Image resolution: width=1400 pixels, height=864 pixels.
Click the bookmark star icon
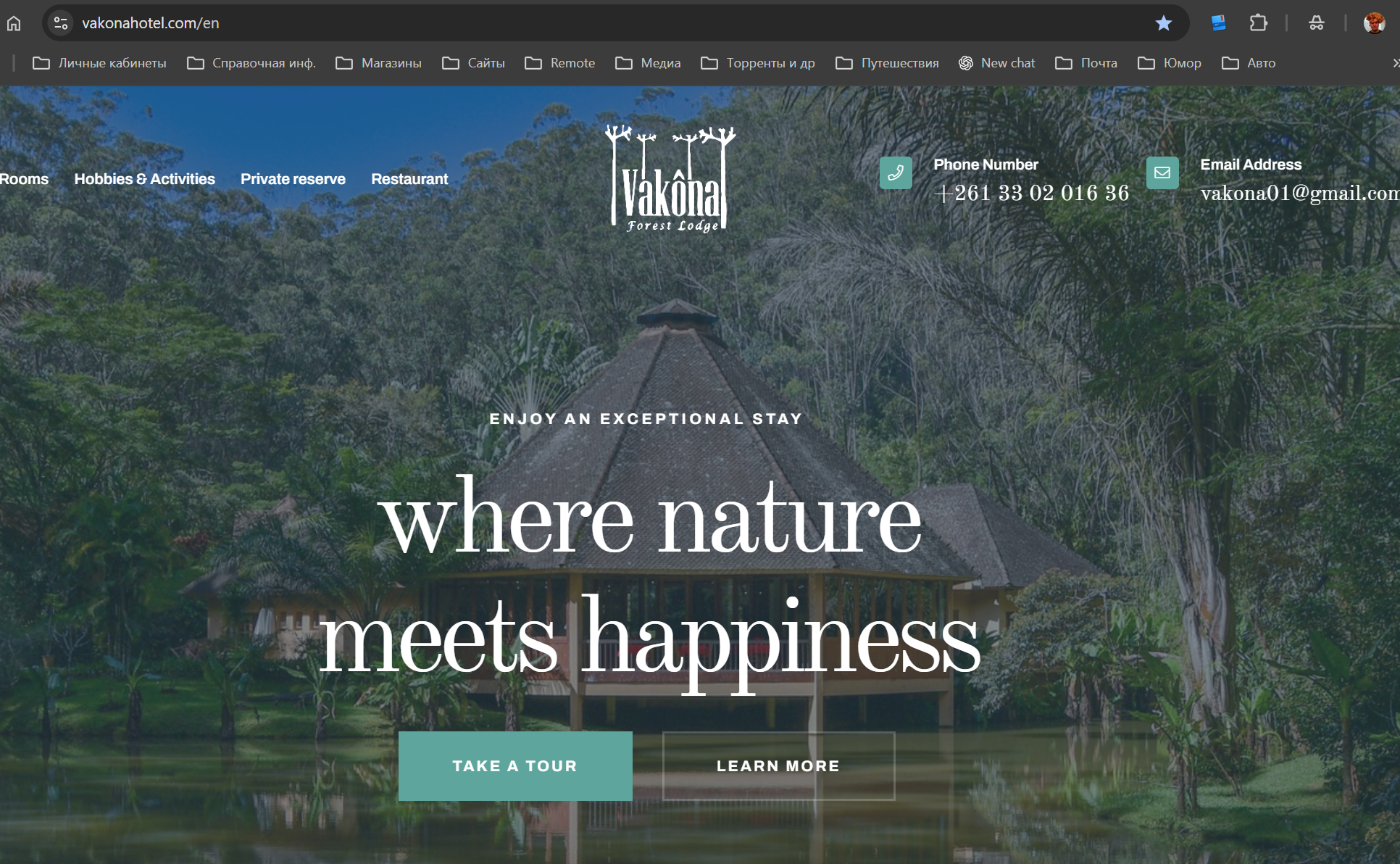pyautogui.click(x=1163, y=23)
